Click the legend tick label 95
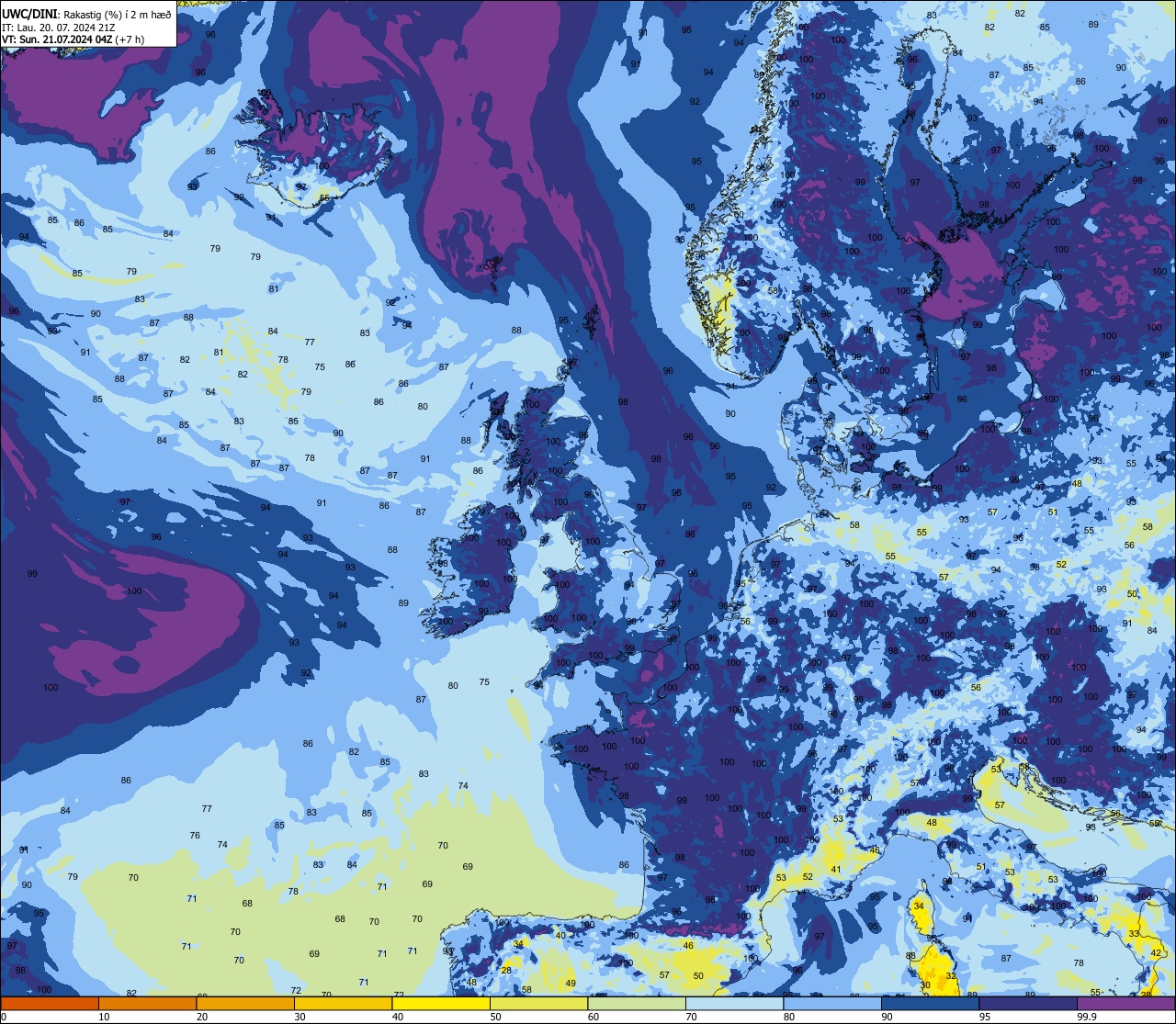Image resolution: width=1176 pixels, height=1024 pixels. (x=985, y=1017)
